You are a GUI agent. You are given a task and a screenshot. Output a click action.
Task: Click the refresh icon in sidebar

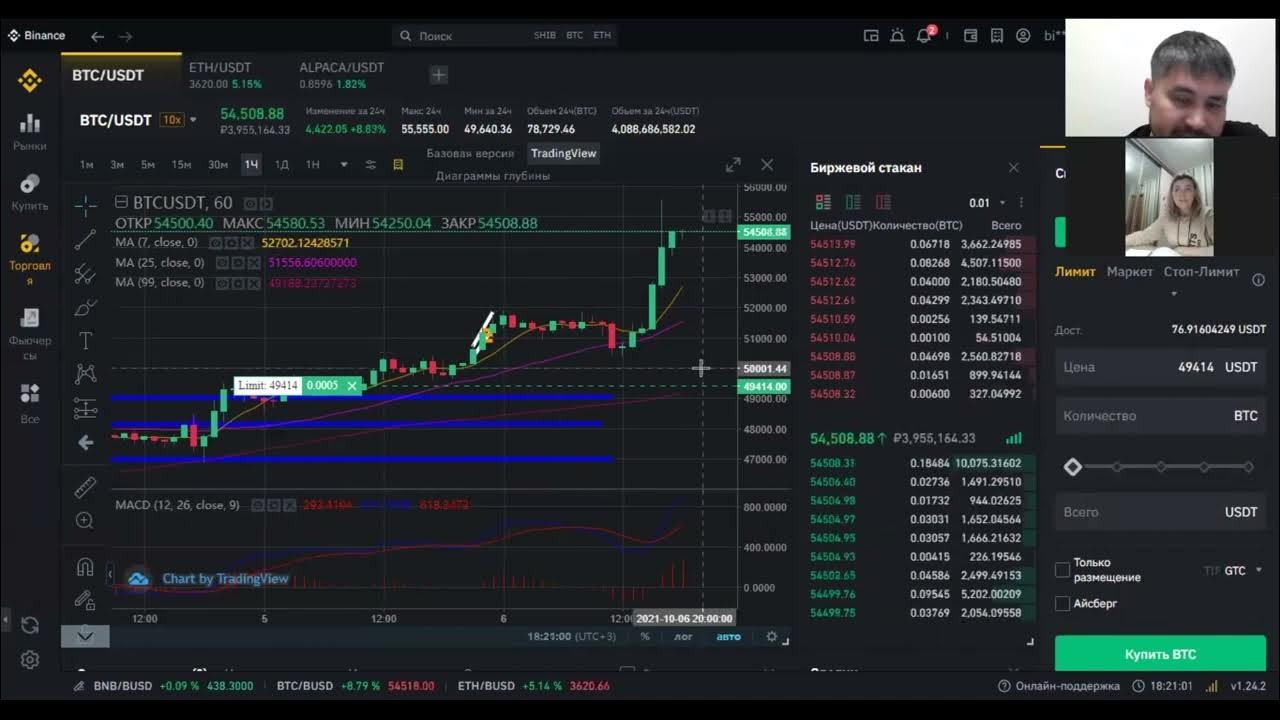tap(30, 625)
